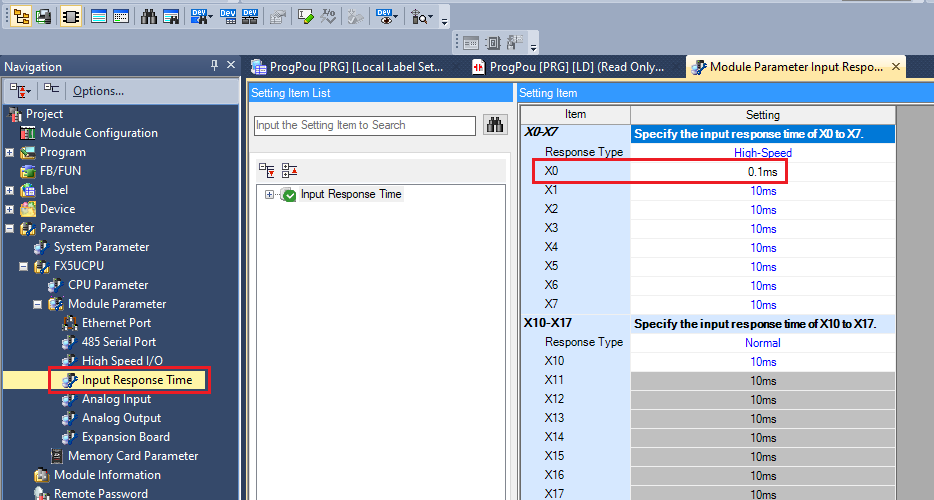The height and width of the screenshot is (500, 934).
Task: Select Module Configuration in tree
Action: click(98, 133)
